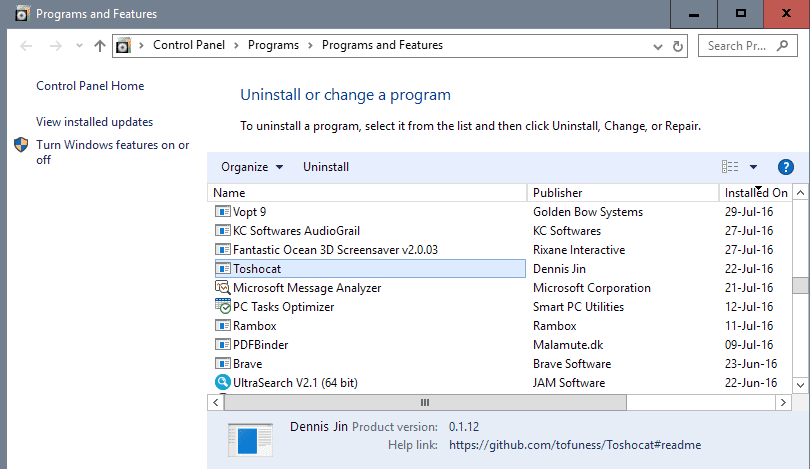Click the UltraSearch magnifier icon in list
810x469 pixels.
(223, 382)
